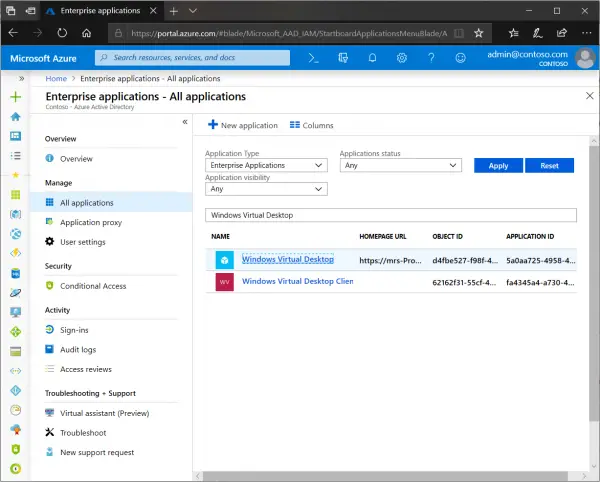Focus the Search resources, services, and docs box

[192, 58]
